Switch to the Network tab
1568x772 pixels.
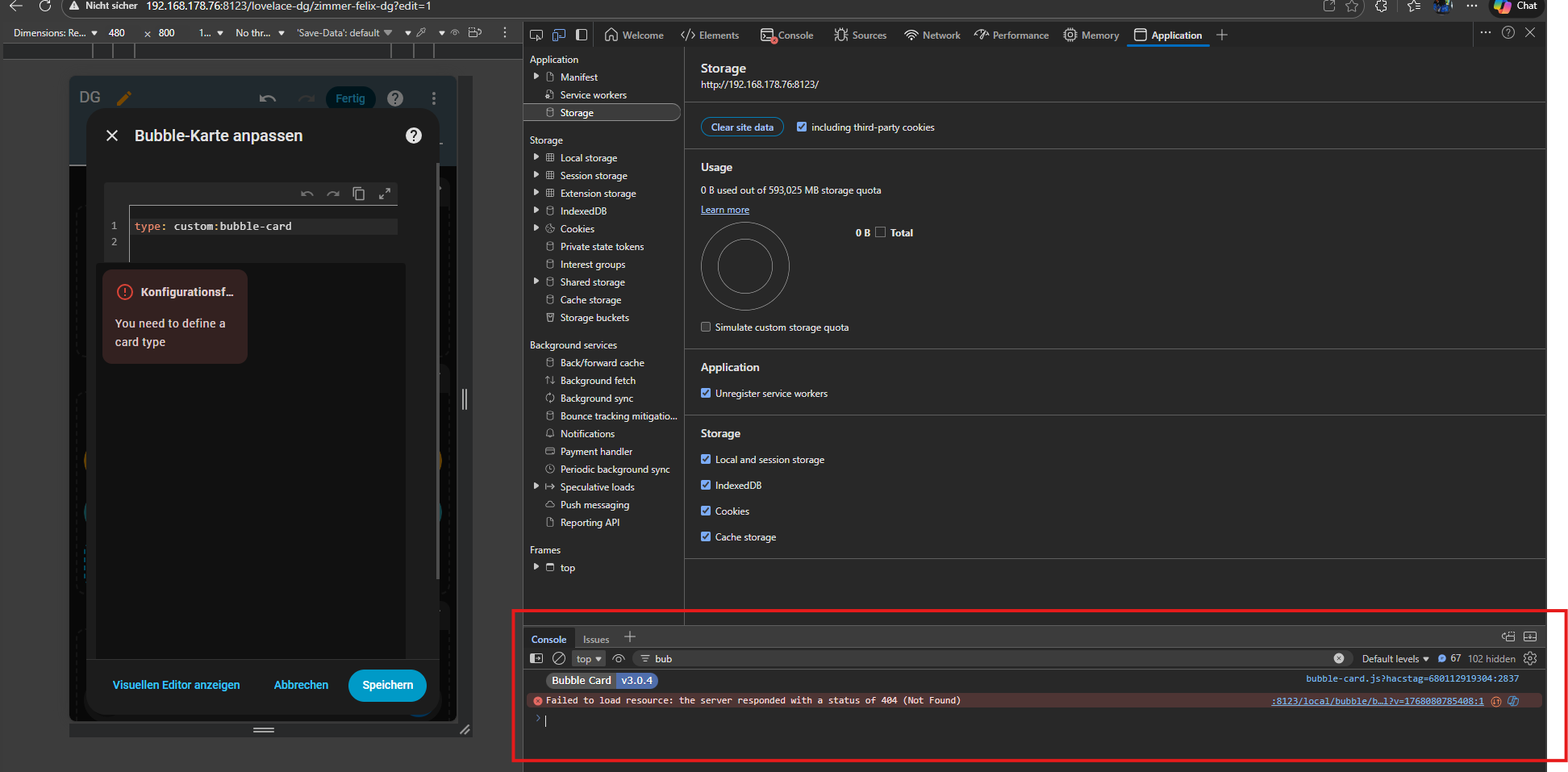tap(932, 35)
